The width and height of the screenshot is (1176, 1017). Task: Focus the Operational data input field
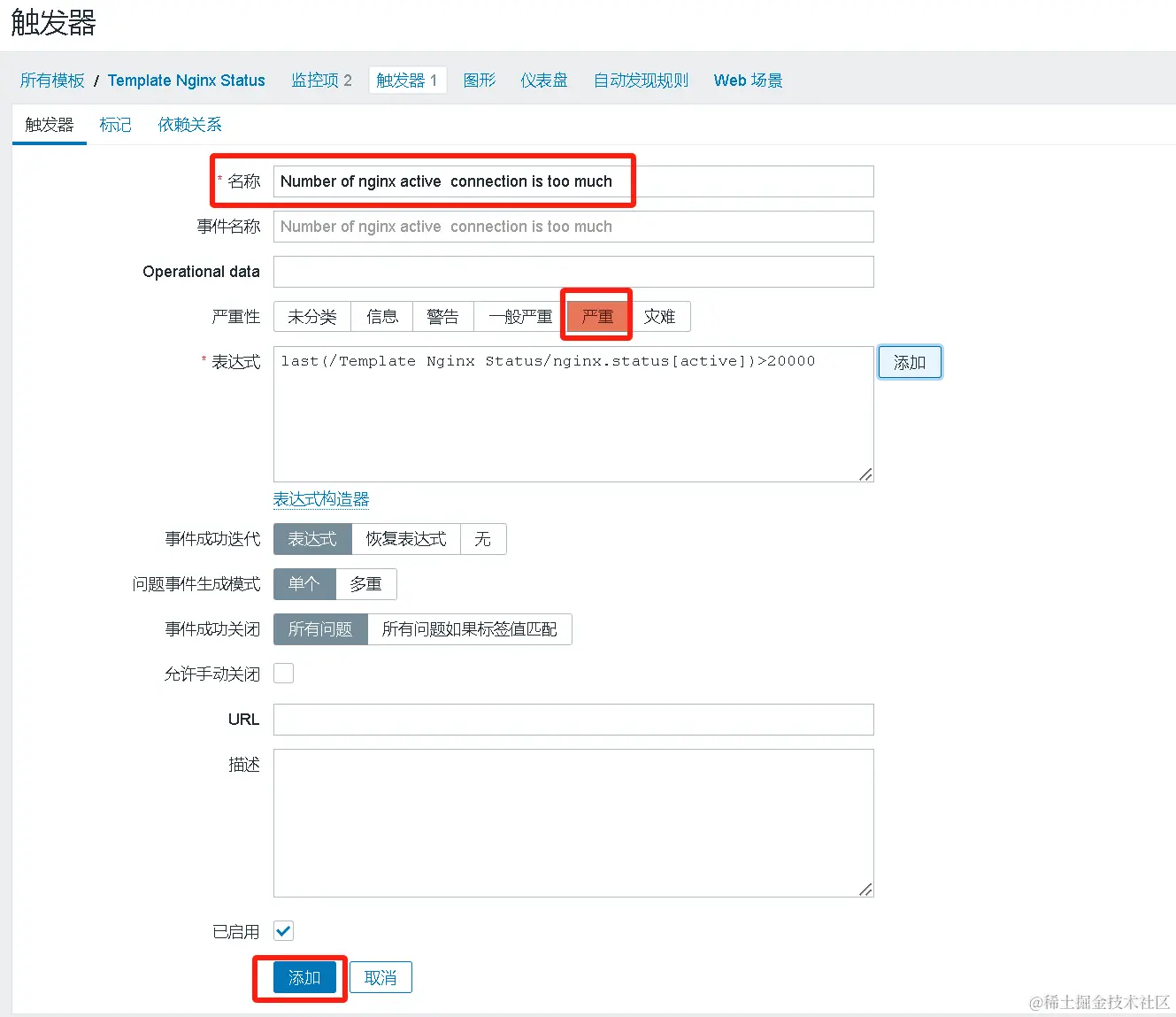(x=573, y=272)
